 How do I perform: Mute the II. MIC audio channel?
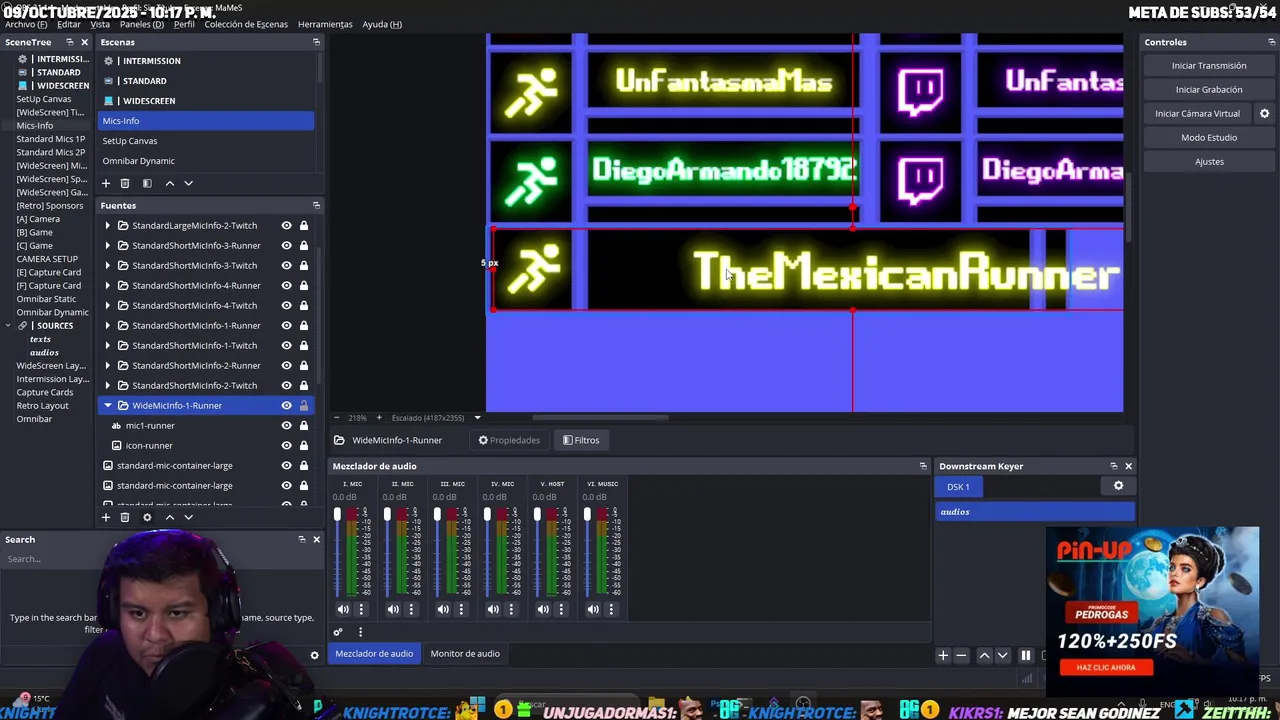tap(393, 609)
